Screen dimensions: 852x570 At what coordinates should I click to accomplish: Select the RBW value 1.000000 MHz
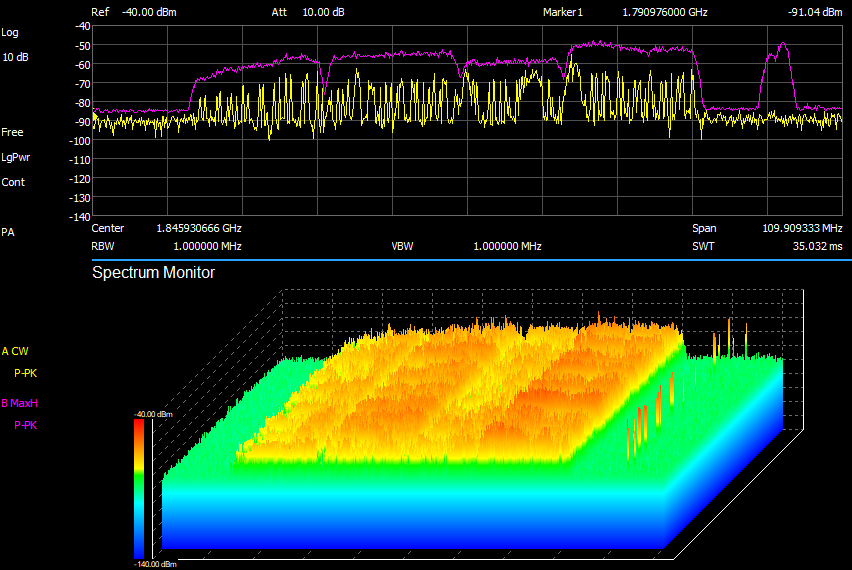coord(208,246)
